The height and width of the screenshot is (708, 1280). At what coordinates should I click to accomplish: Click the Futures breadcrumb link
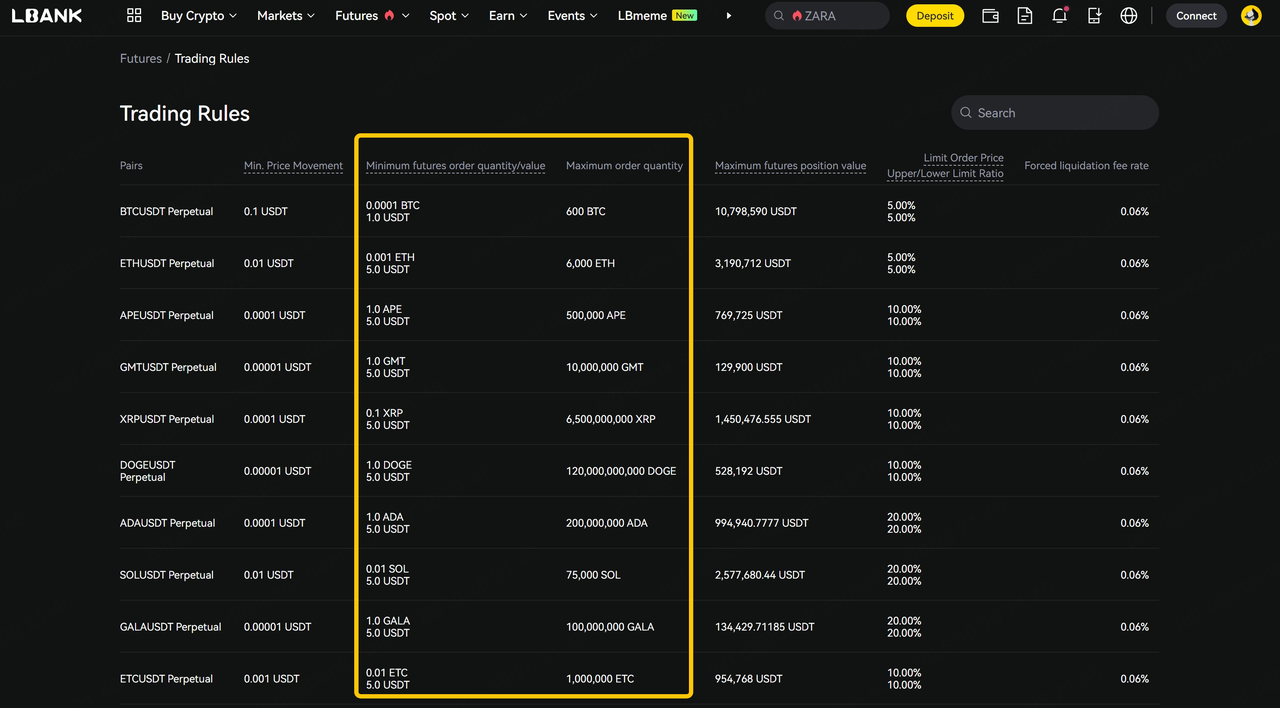(141, 59)
